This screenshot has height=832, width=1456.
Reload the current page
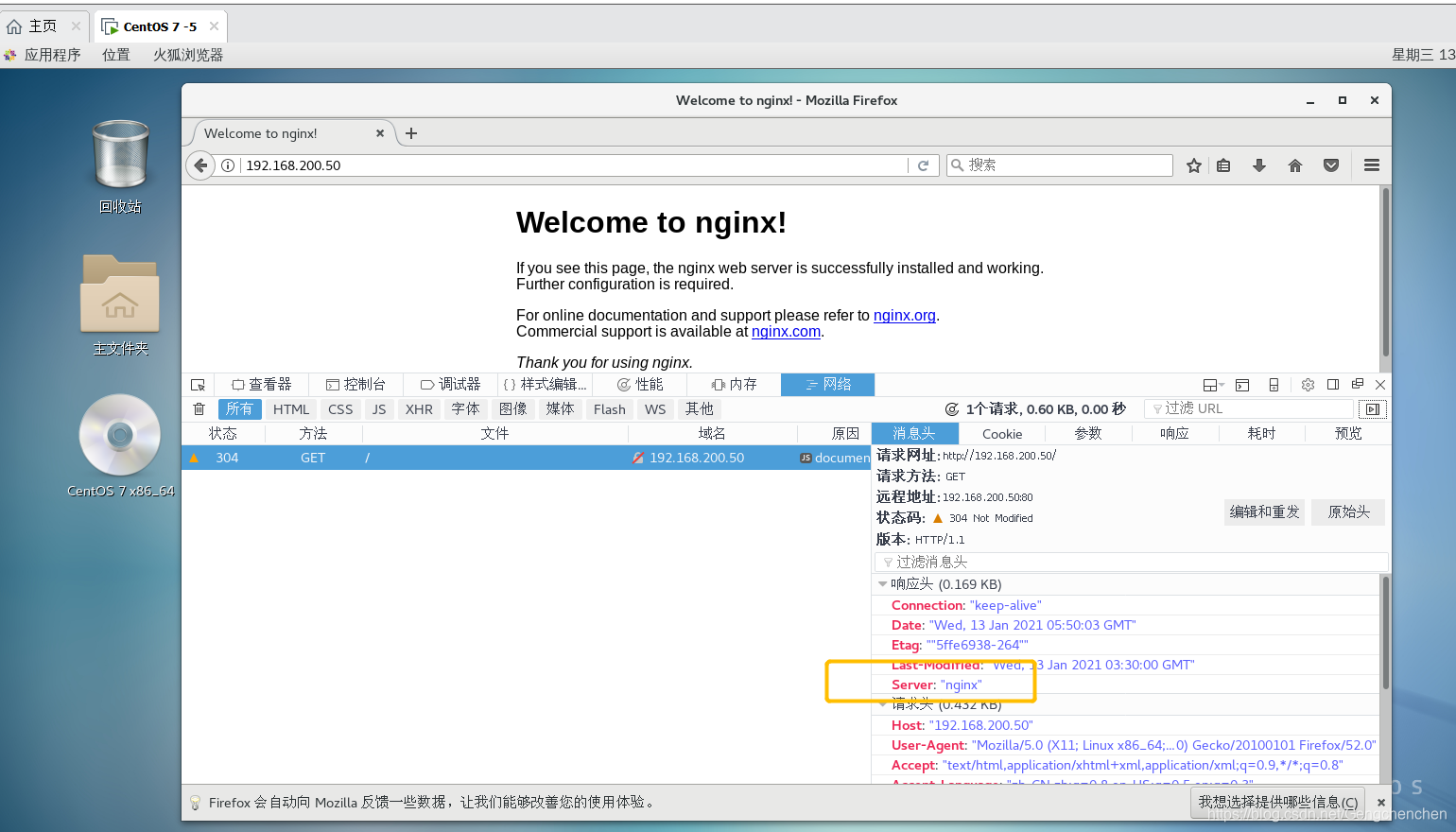click(x=923, y=165)
